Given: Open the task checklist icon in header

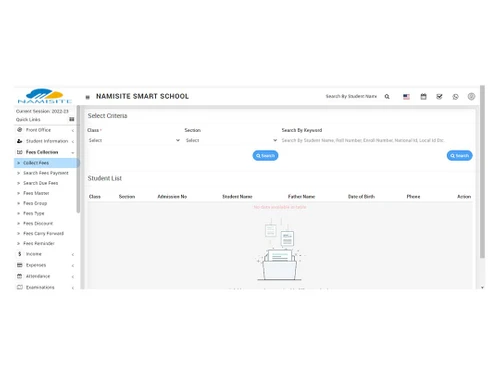Looking at the screenshot, I should coord(439,97).
